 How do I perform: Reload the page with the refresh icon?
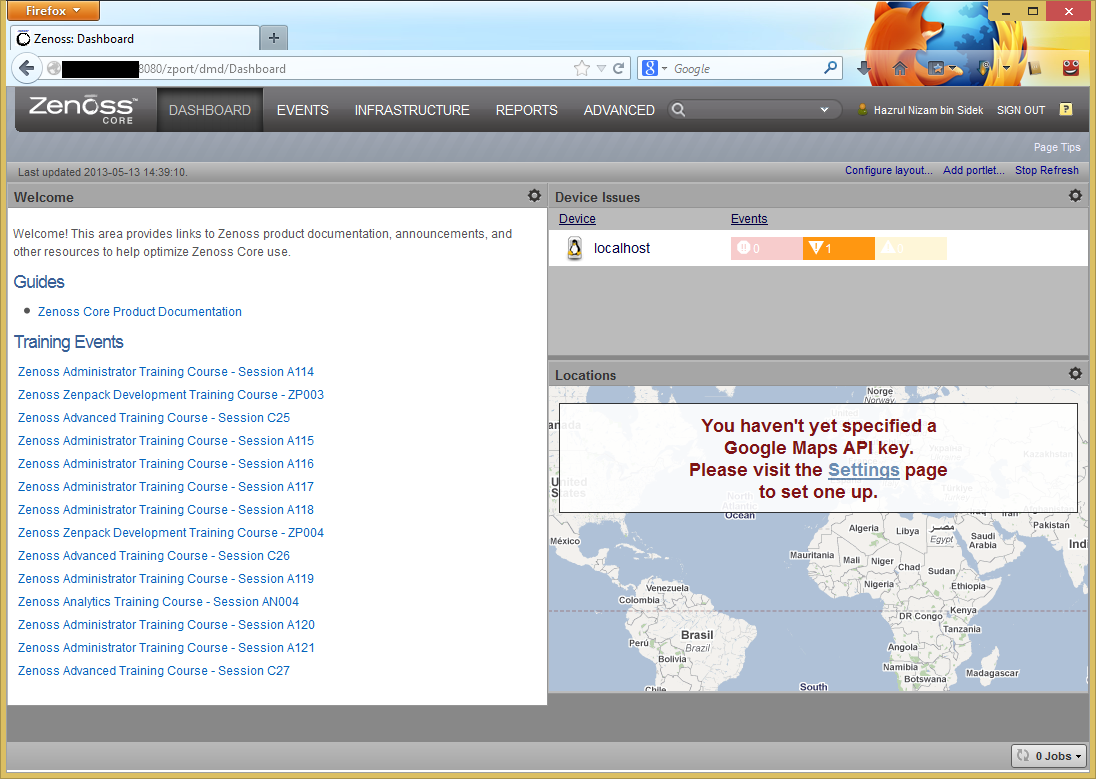(619, 69)
